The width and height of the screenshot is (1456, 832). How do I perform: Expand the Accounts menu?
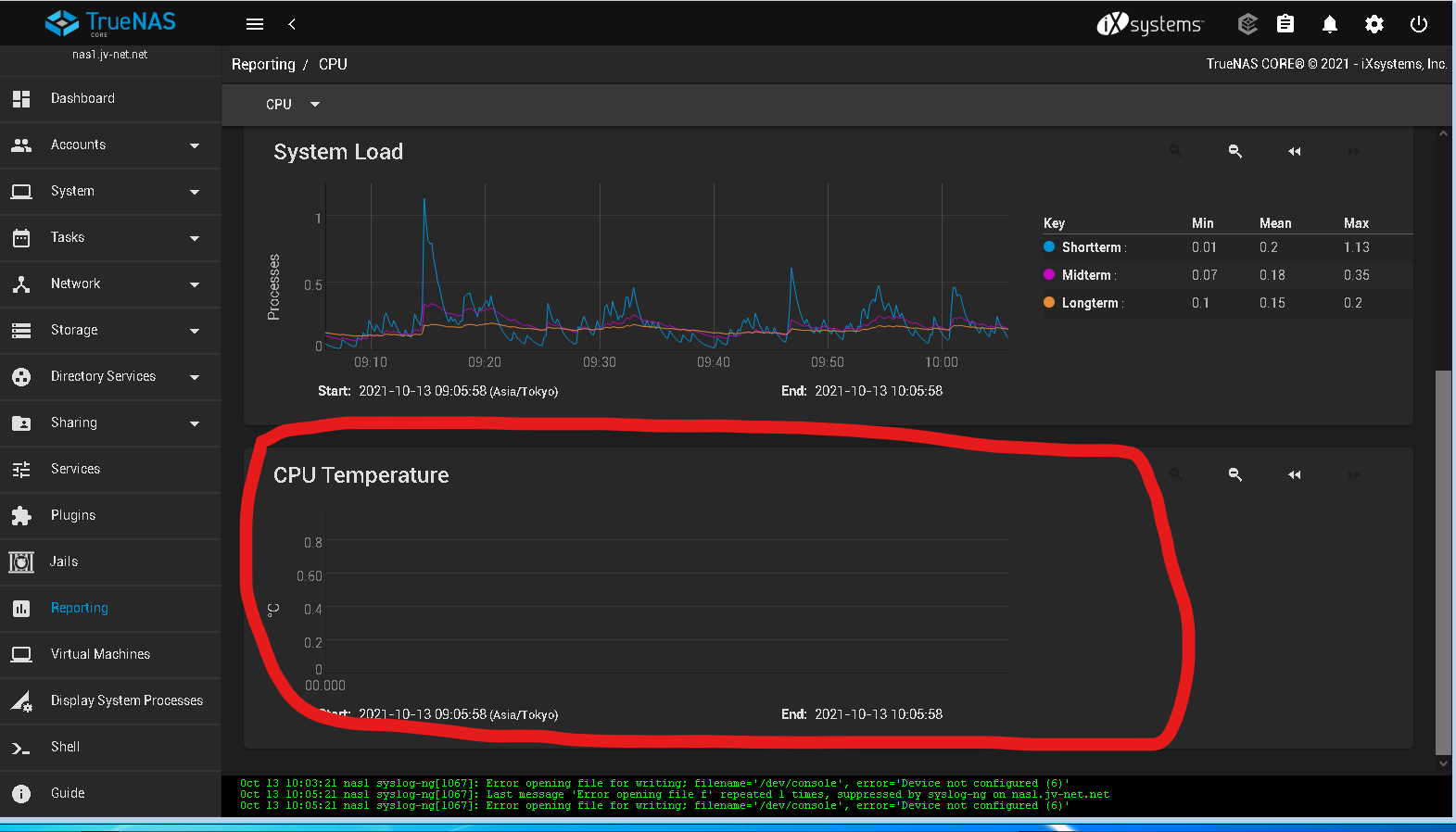point(110,145)
